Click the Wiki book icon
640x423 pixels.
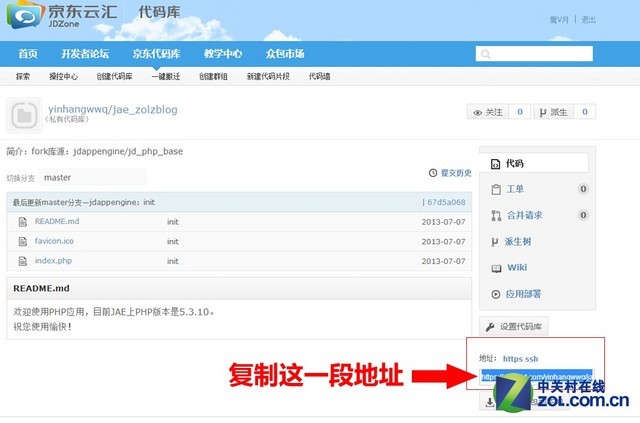[496, 268]
